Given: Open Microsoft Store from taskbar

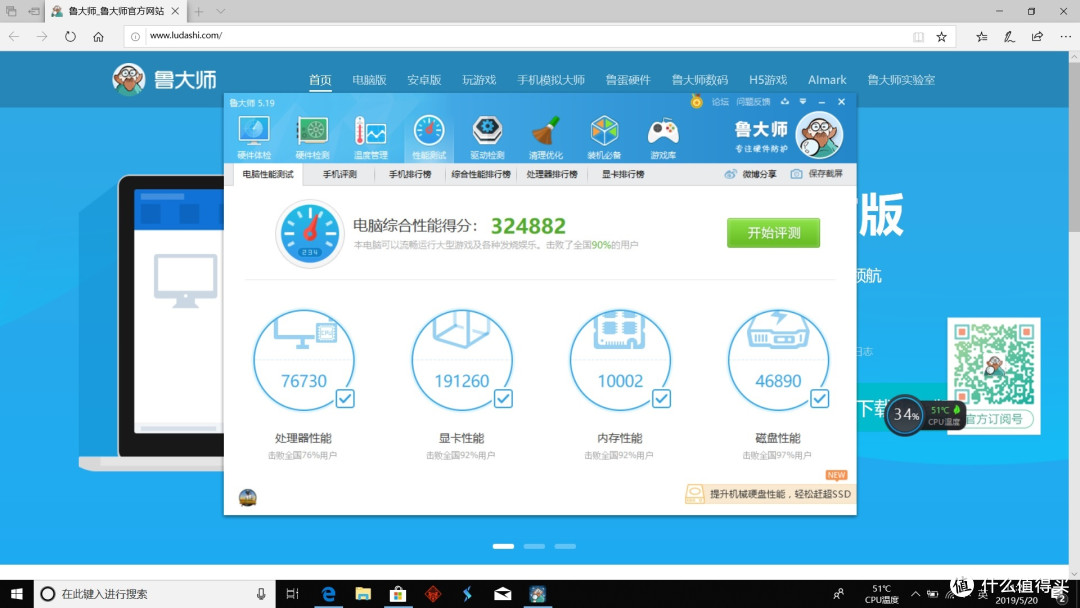Looking at the screenshot, I should 398,594.
